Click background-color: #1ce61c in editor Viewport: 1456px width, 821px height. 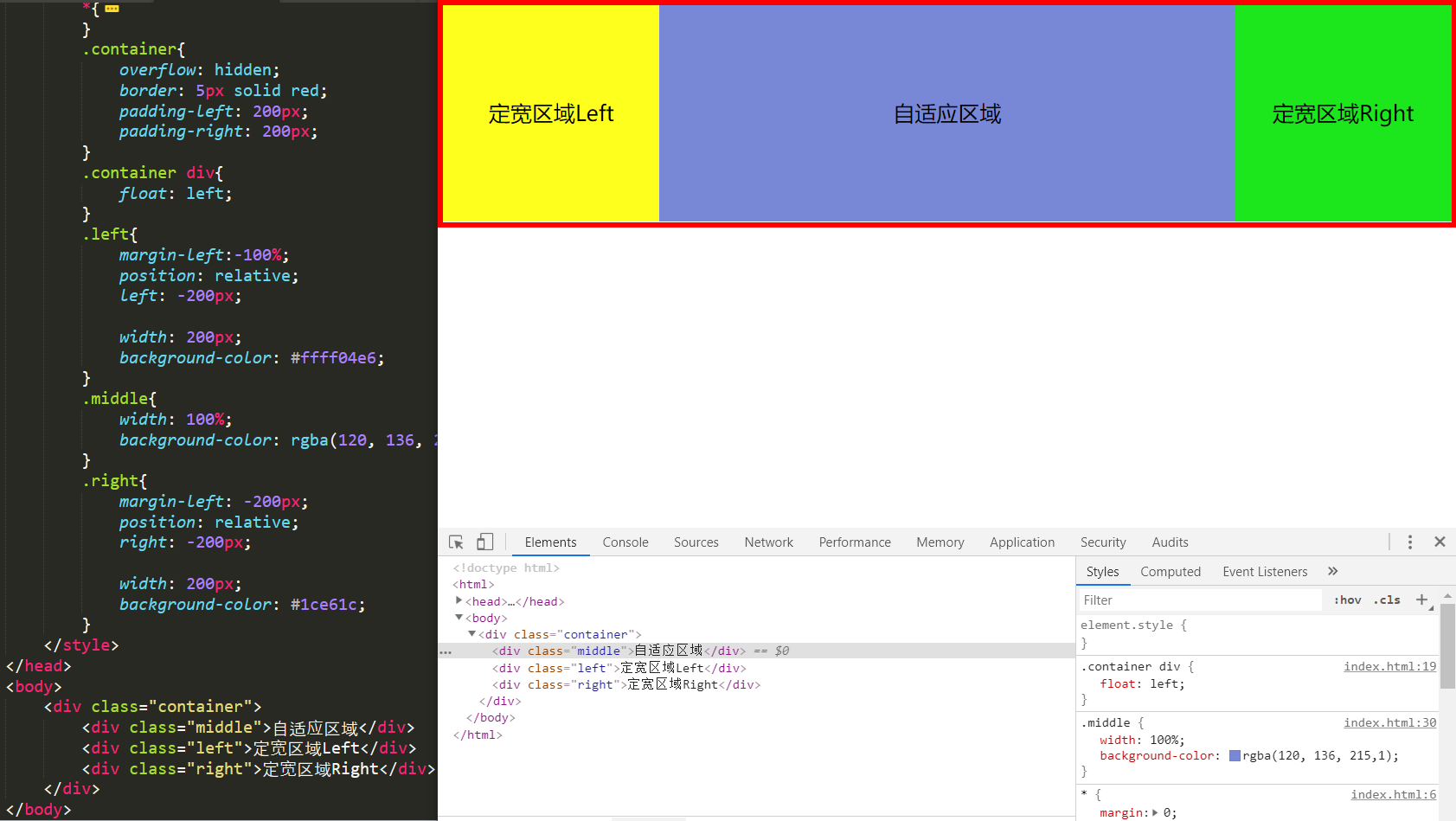242,605
